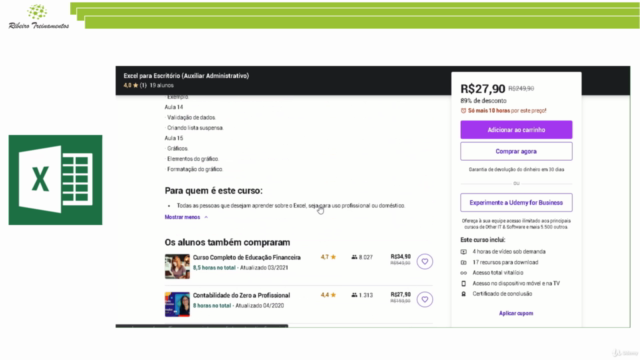Click the mobile device icon beside Acesso no dispositivo
This screenshot has width=640, height=360.
pos(463,283)
